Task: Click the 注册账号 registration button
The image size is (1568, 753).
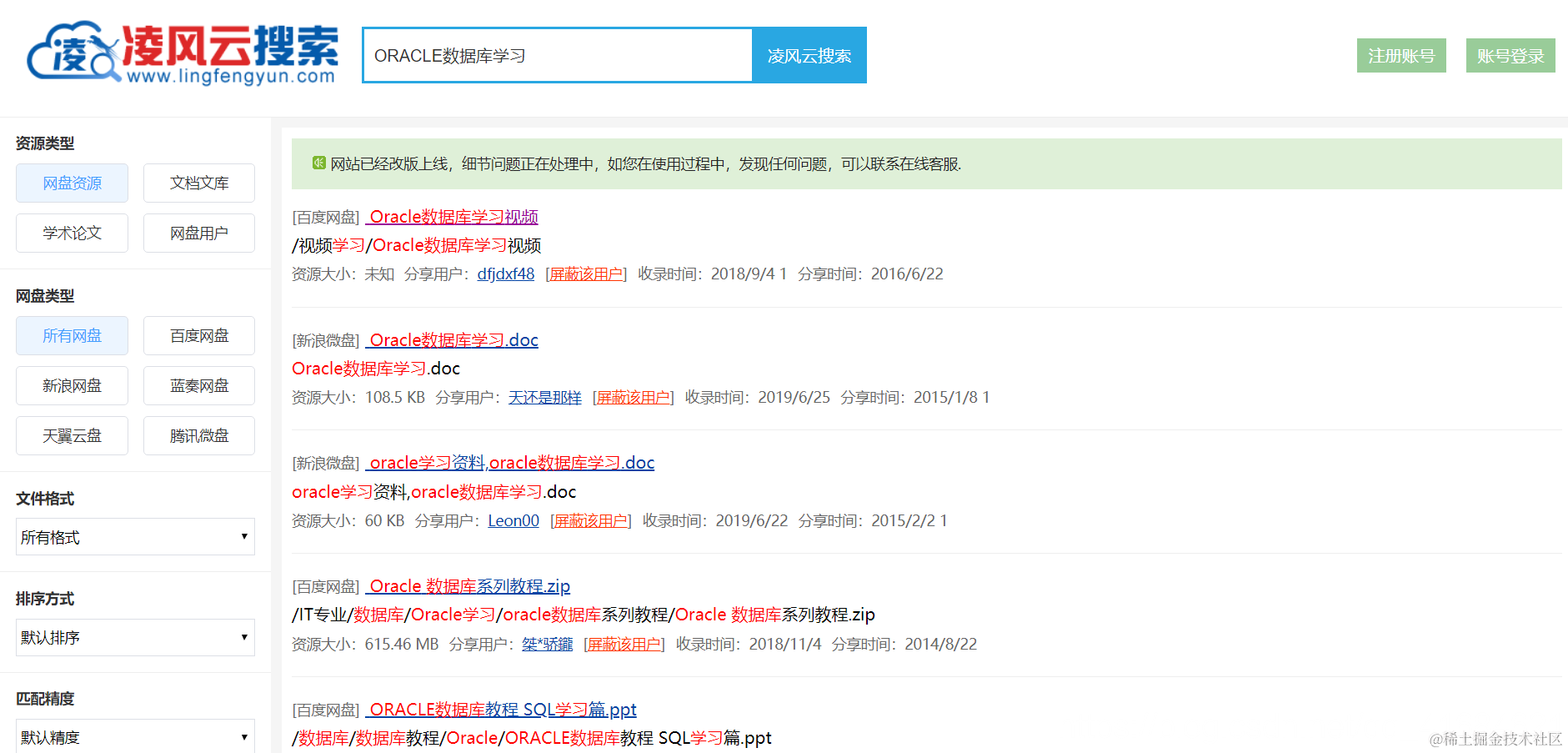Action: coord(1400,55)
